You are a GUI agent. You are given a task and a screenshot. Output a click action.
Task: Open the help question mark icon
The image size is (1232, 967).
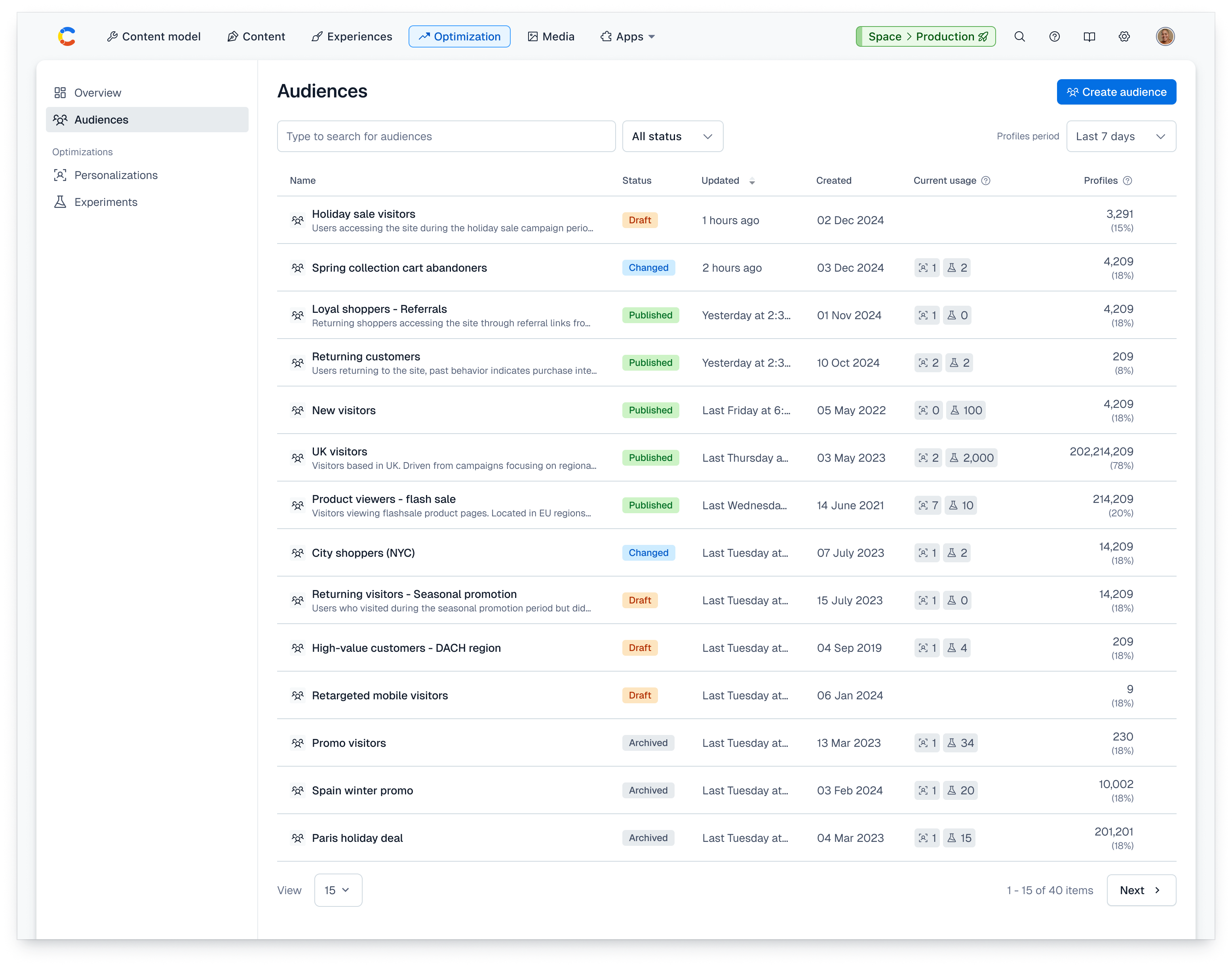[1054, 37]
